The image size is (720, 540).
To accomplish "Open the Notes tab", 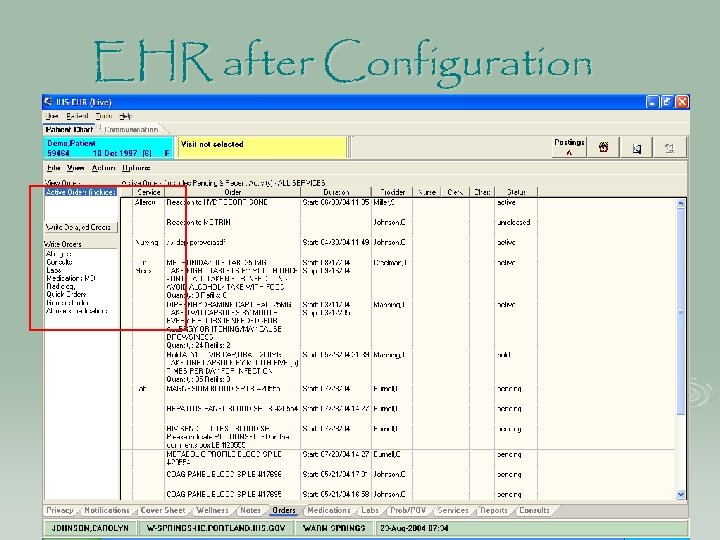I will pyautogui.click(x=250, y=510).
